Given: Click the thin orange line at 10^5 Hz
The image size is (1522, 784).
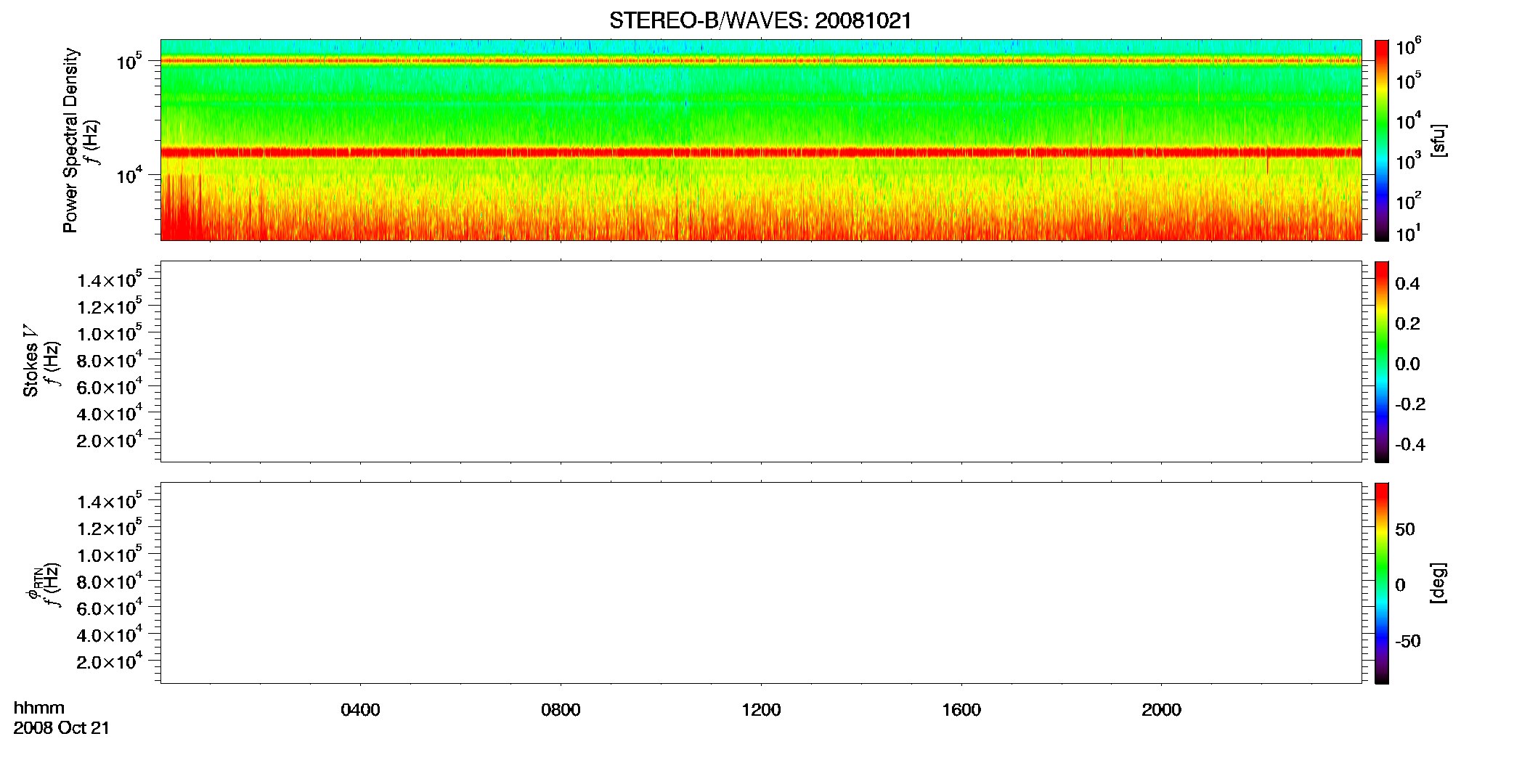Looking at the screenshot, I should [761, 61].
